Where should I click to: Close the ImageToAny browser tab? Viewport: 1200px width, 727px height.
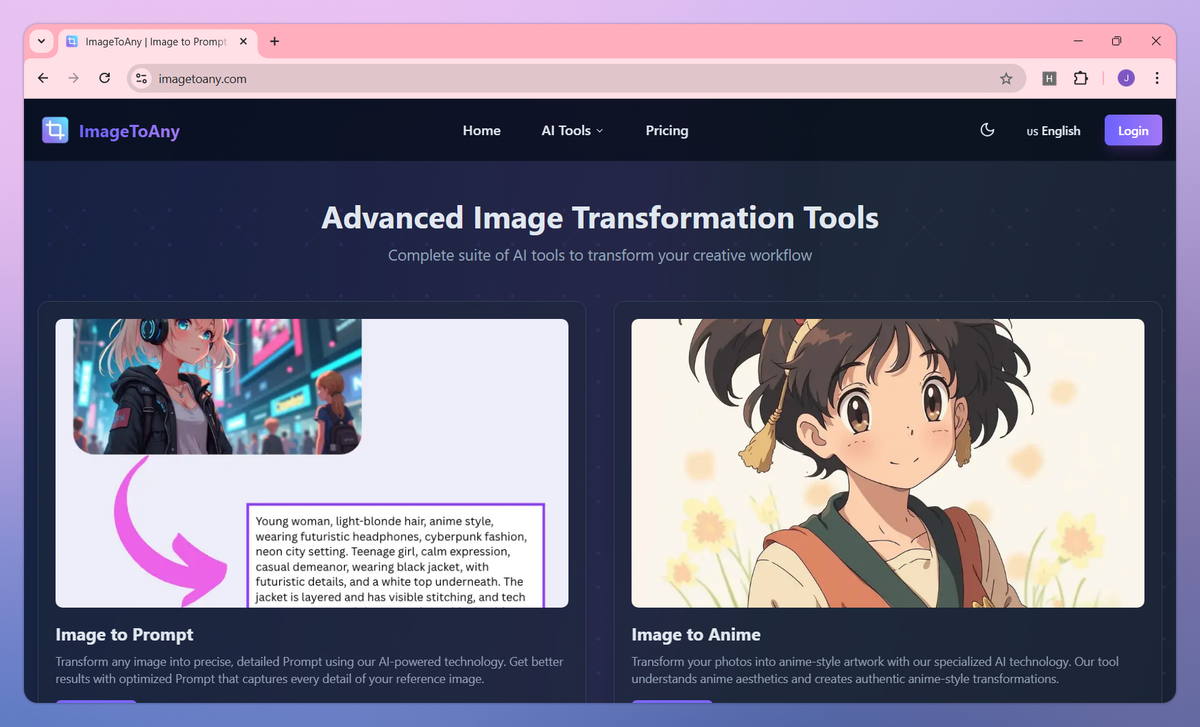click(x=242, y=42)
